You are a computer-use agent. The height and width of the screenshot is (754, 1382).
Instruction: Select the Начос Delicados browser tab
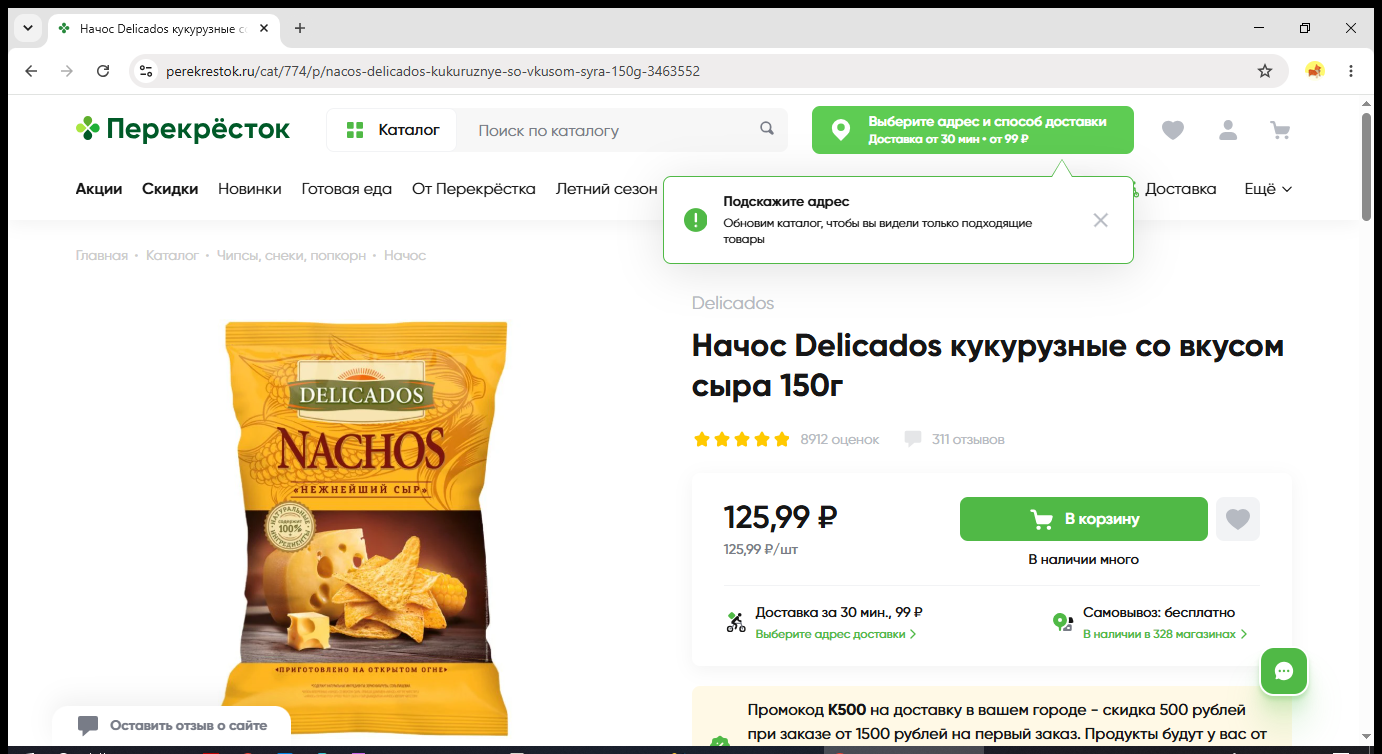[165, 28]
